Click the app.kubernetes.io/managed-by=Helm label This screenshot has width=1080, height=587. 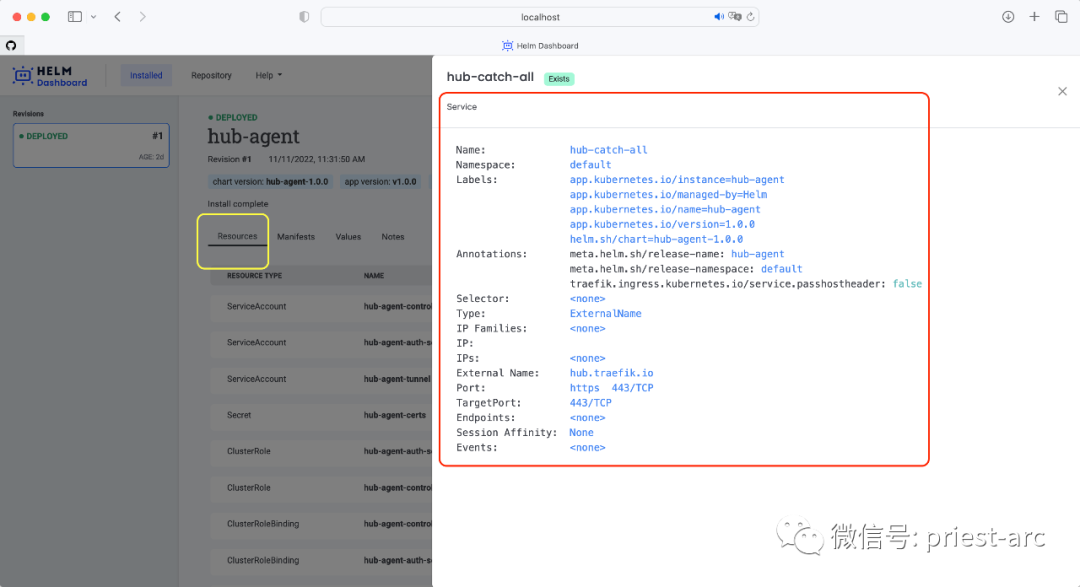[668, 194]
